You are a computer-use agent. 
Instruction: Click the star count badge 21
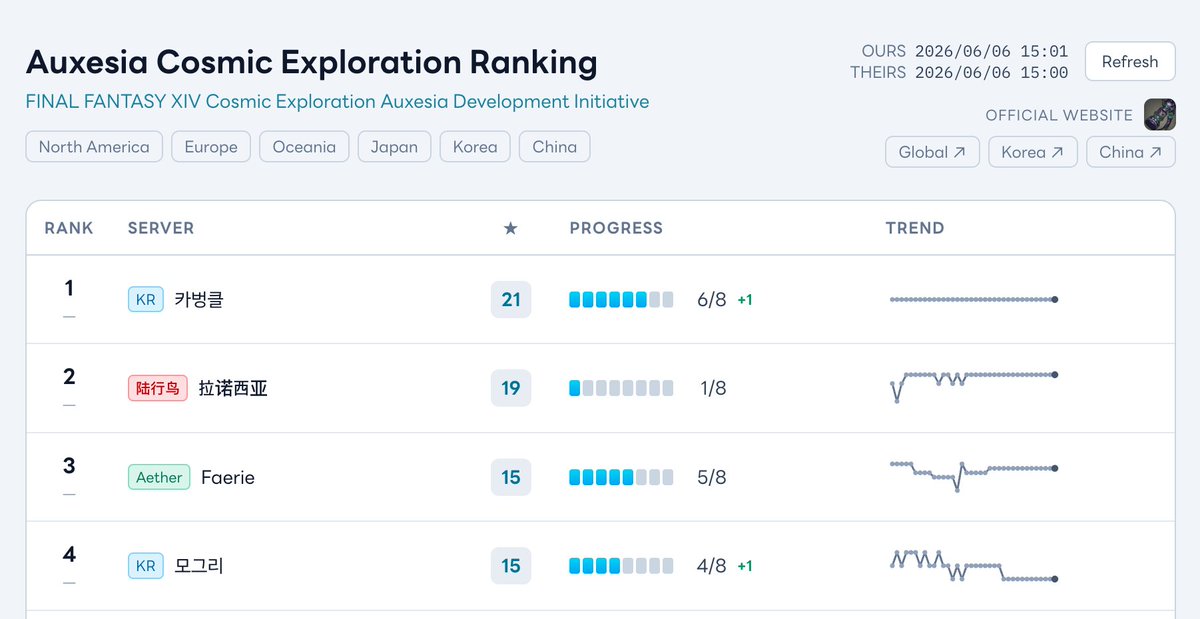tap(511, 299)
